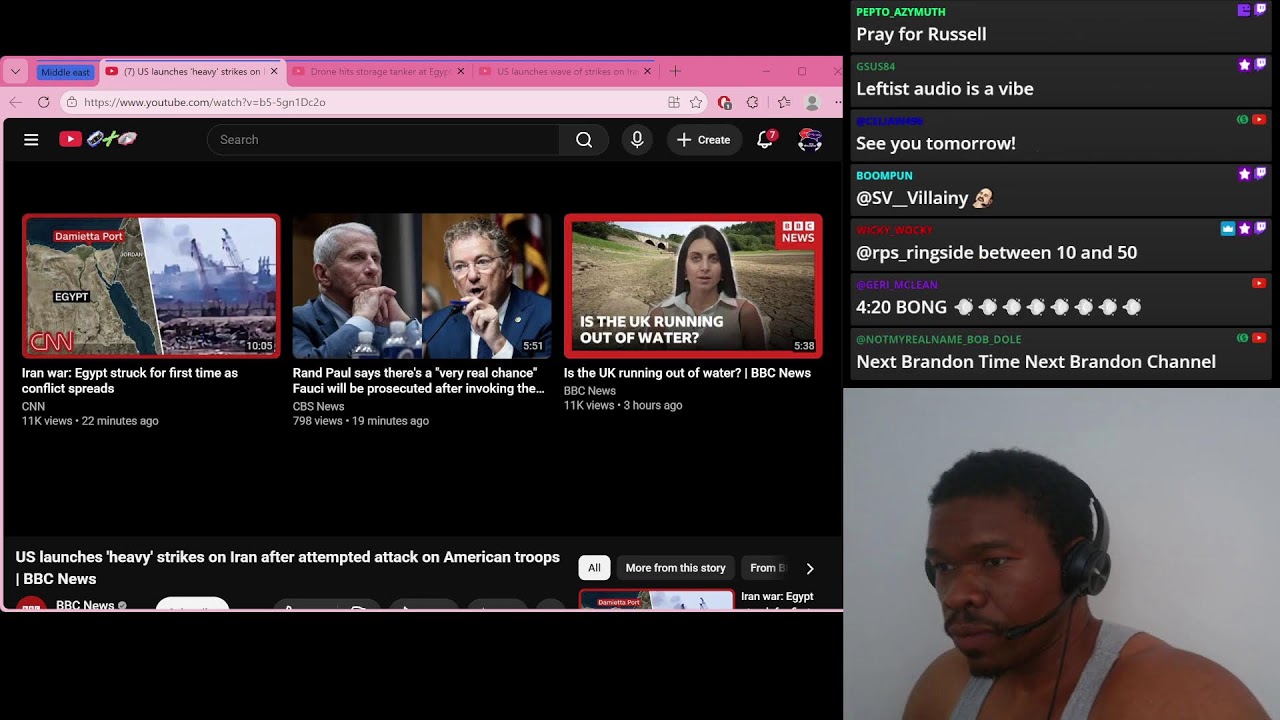Image resolution: width=1280 pixels, height=720 pixels.
Task: Click the browser address bar URL
Action: (205, 102)
